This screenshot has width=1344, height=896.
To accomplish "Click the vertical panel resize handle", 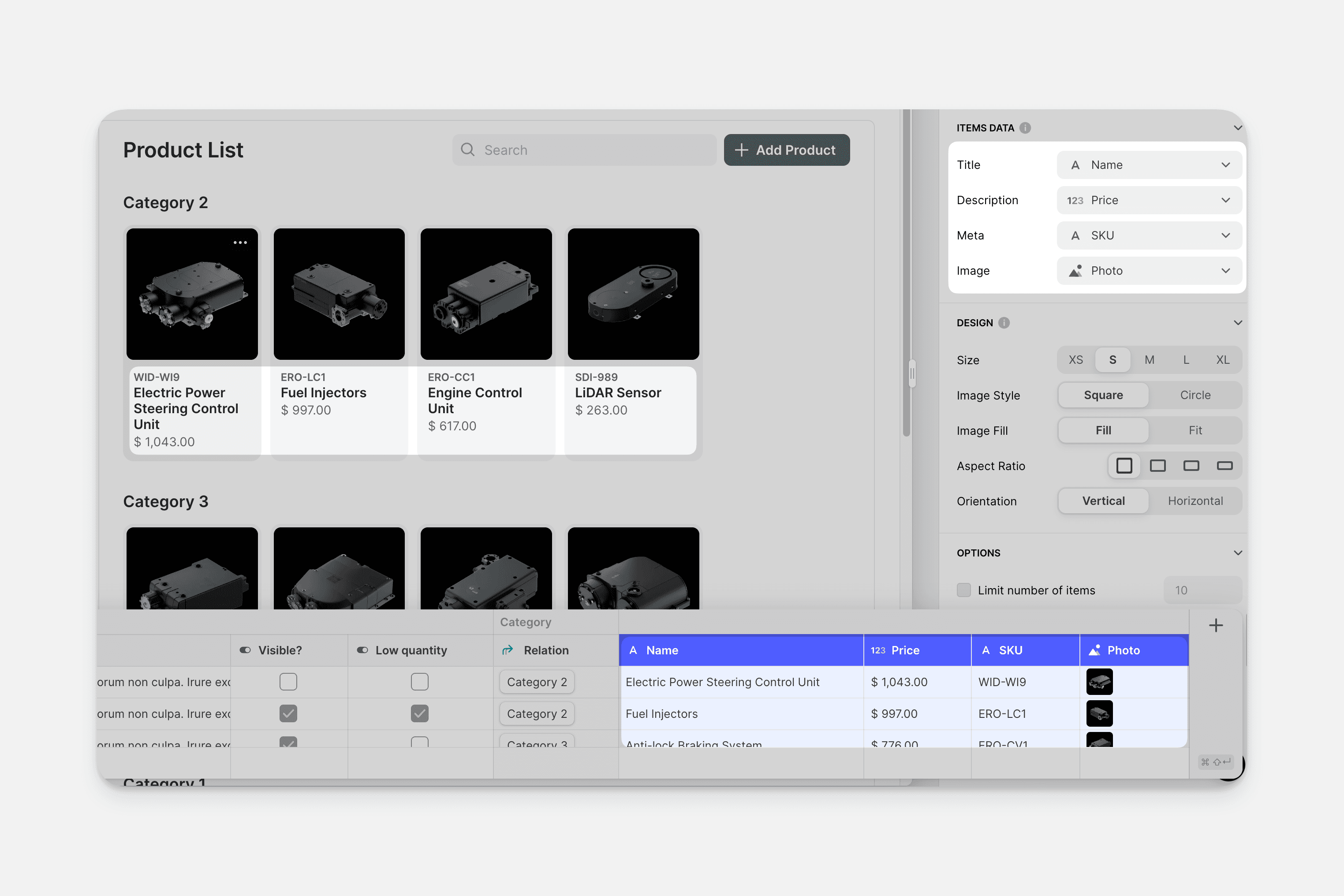I will point(912,373).
